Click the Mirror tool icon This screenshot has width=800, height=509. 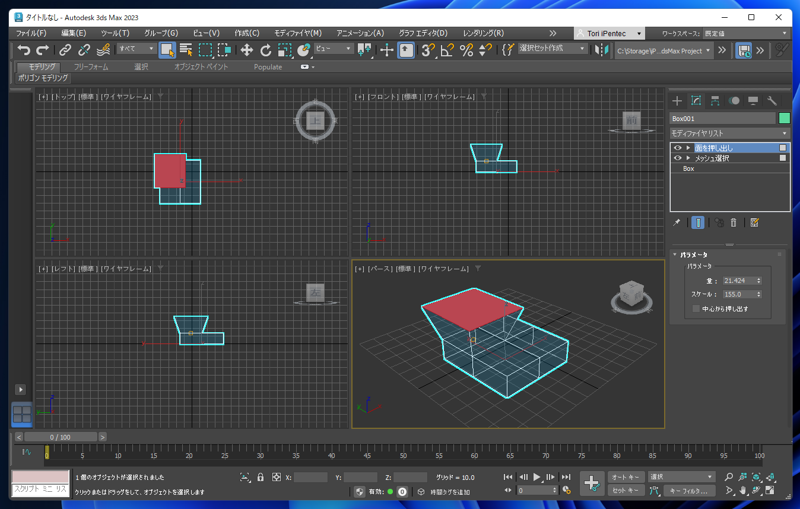point(602,50)
